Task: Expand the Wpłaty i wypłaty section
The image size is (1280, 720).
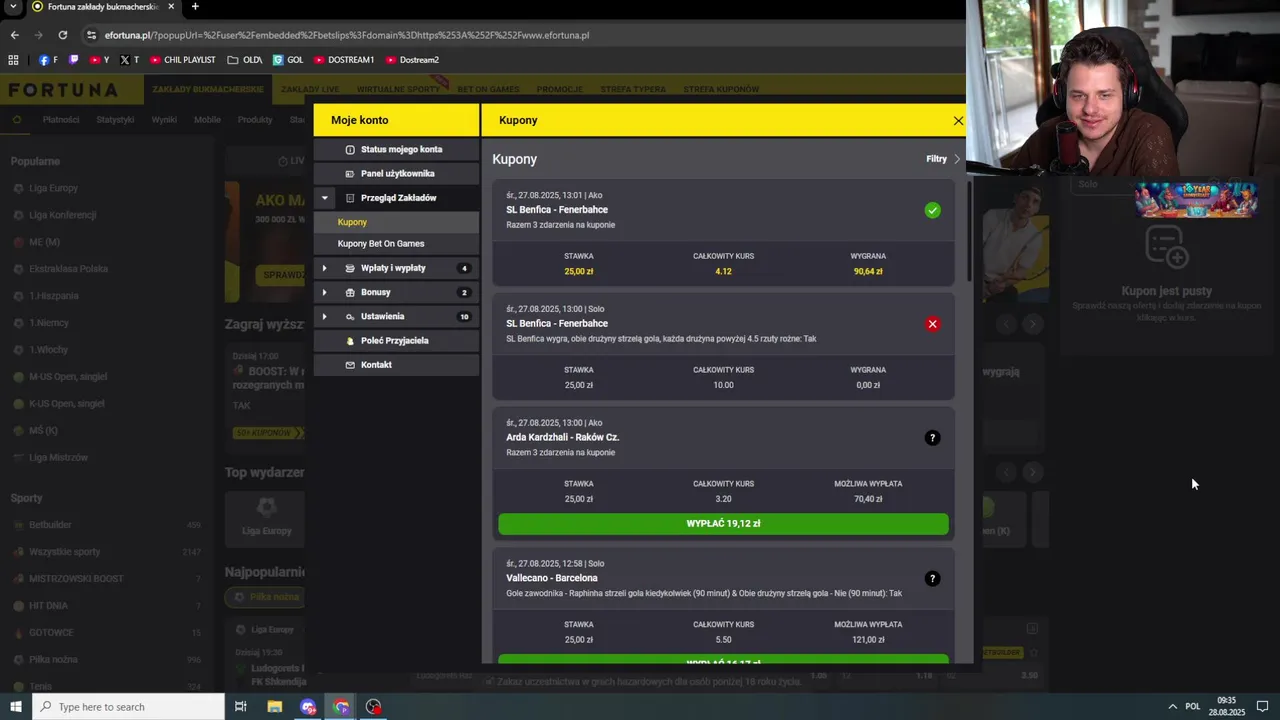Action: click(x=324, y=268)
